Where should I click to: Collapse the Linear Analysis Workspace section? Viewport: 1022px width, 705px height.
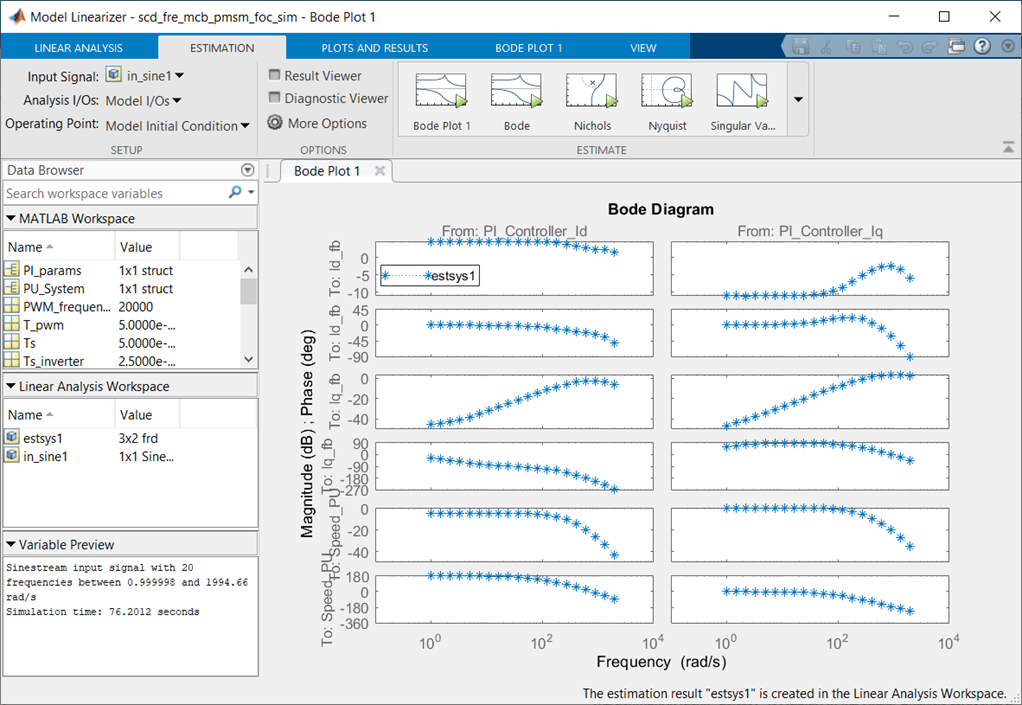[x=10, y=386]
